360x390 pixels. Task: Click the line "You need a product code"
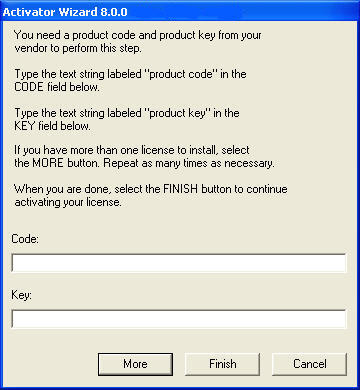point(138,35)
